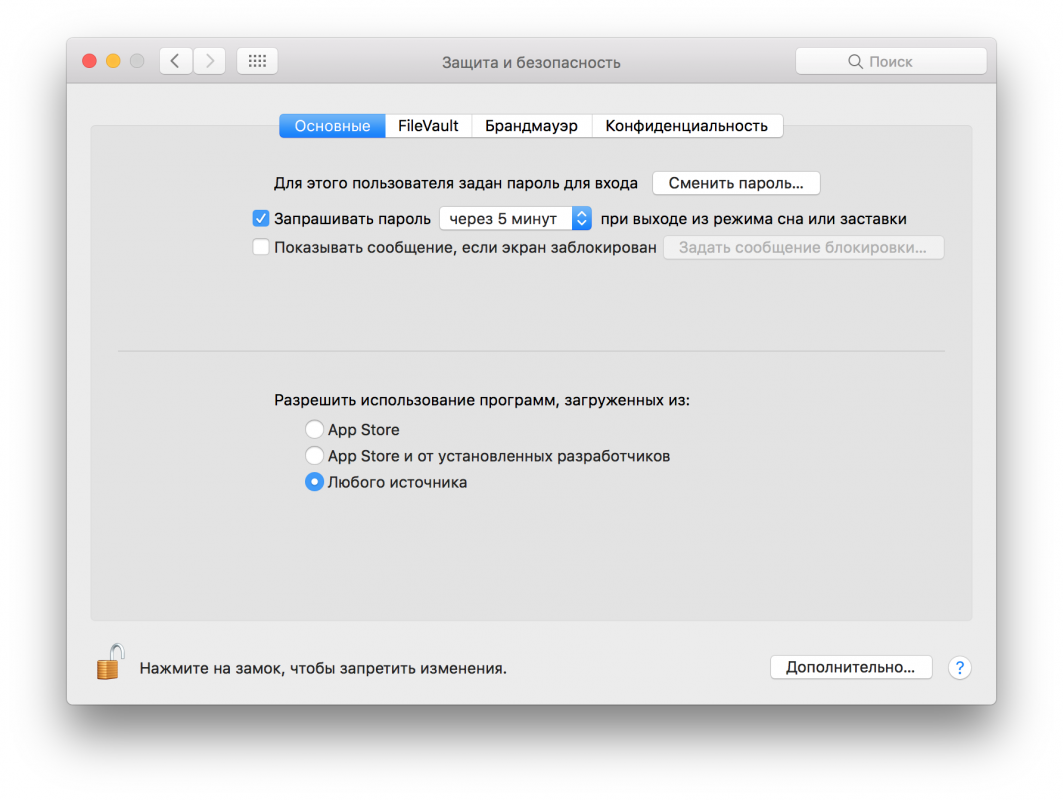Screen dimensions: 1063x800
Task: Switch to the Конфиденциальность tab
Action: (686, 126)
